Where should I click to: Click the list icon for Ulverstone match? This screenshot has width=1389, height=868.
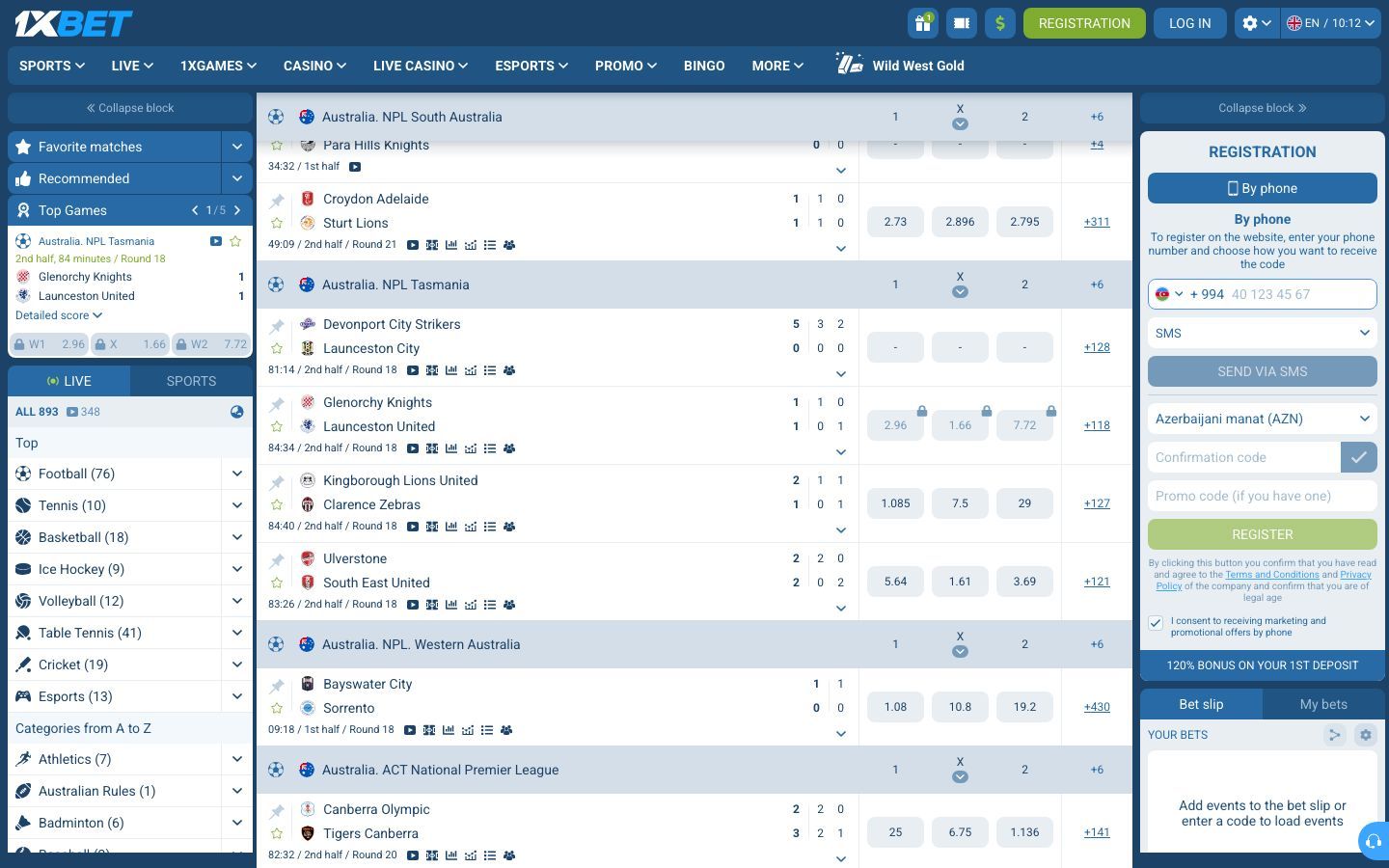point(490,605)
